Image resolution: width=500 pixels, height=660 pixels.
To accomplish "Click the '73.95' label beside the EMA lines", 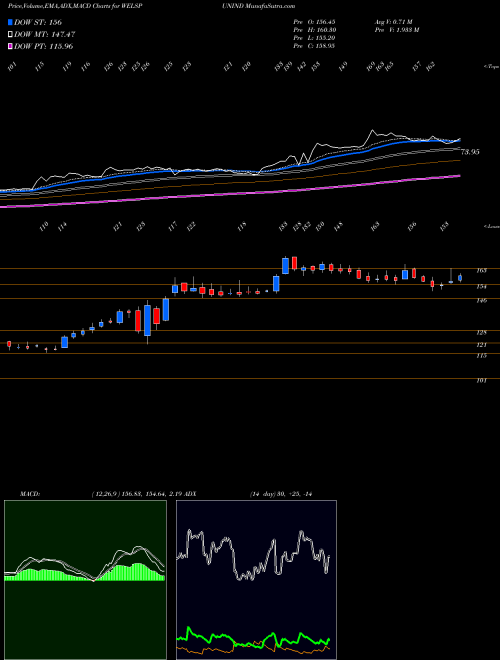I will point(470,152).
